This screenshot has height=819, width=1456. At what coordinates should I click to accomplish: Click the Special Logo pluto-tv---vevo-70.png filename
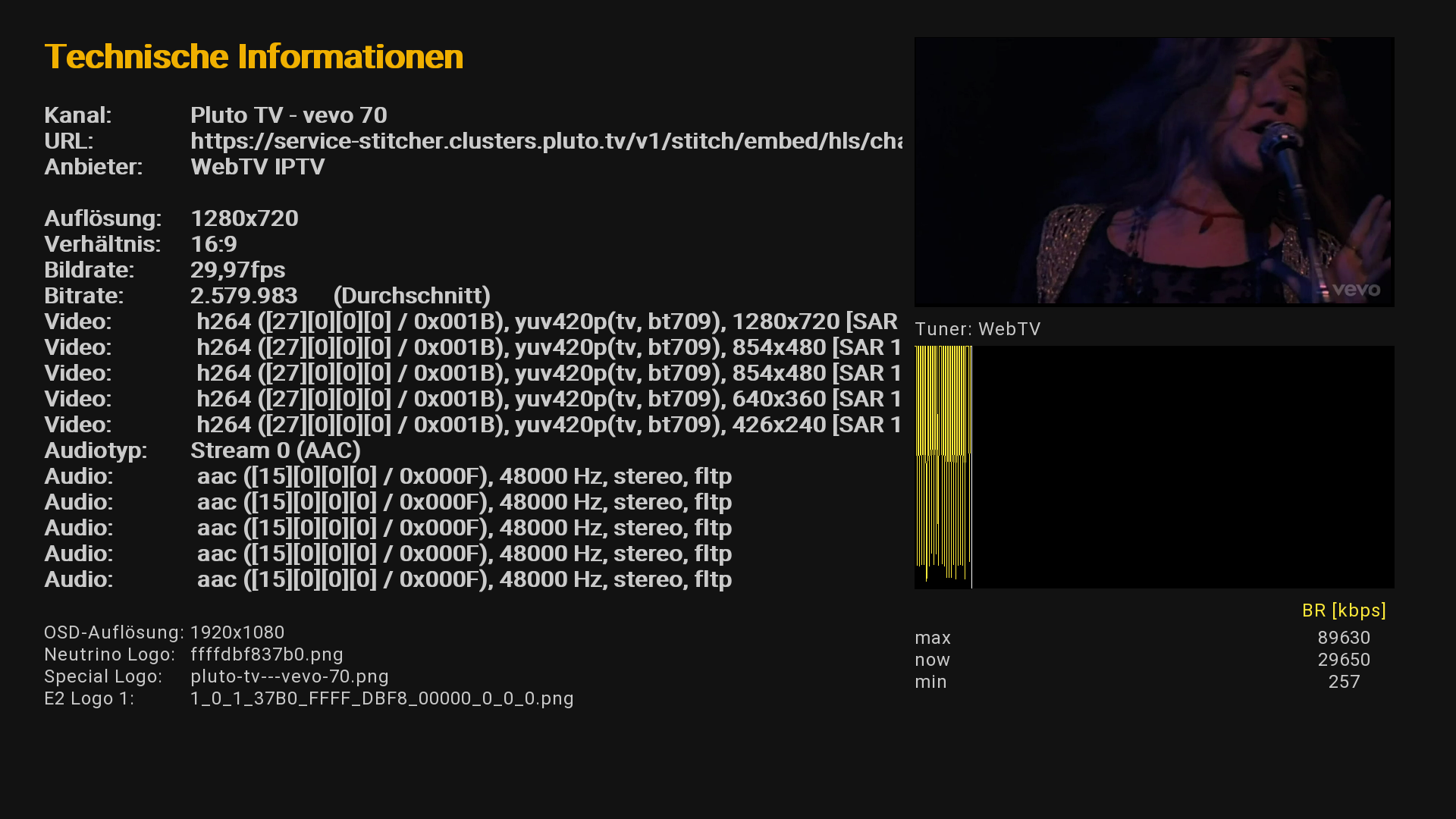pyautogui.click(x=289, y=676)
